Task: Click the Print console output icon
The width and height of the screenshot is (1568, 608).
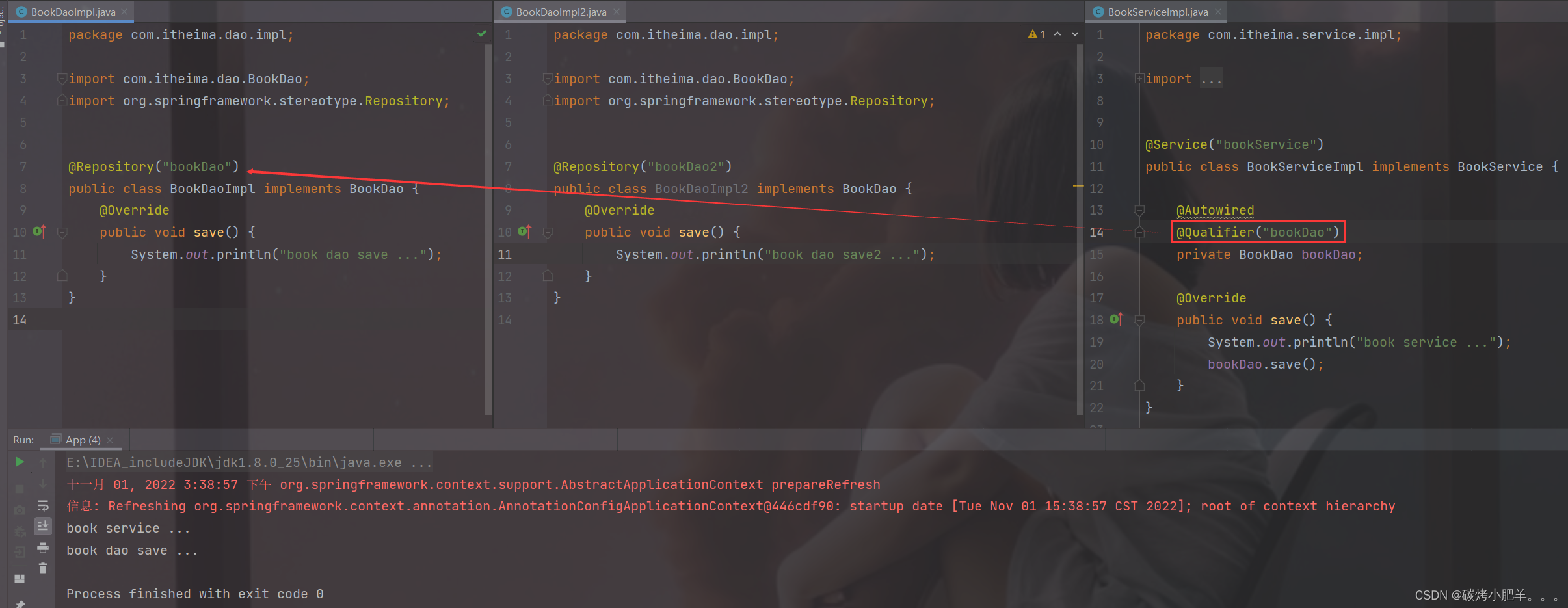Action: point(43,548)
